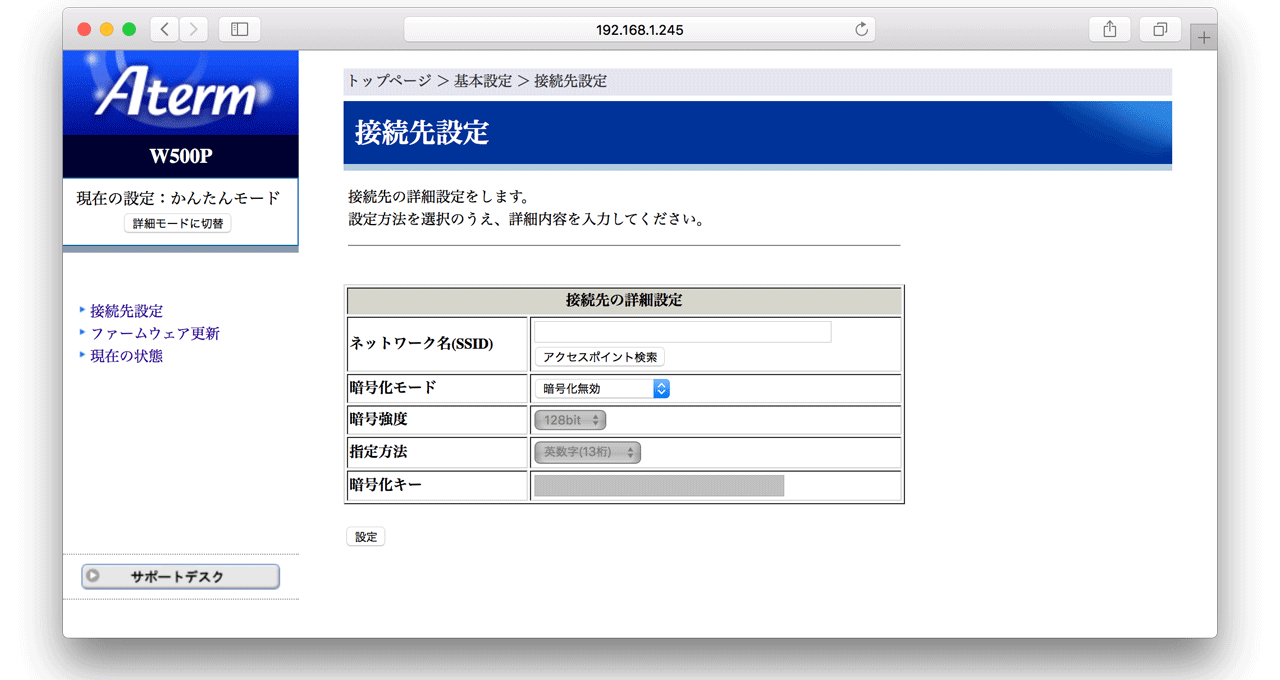Open a new tab with plus button
The height and width of the screenshot is (680, 1280).
click(1204, 37)
